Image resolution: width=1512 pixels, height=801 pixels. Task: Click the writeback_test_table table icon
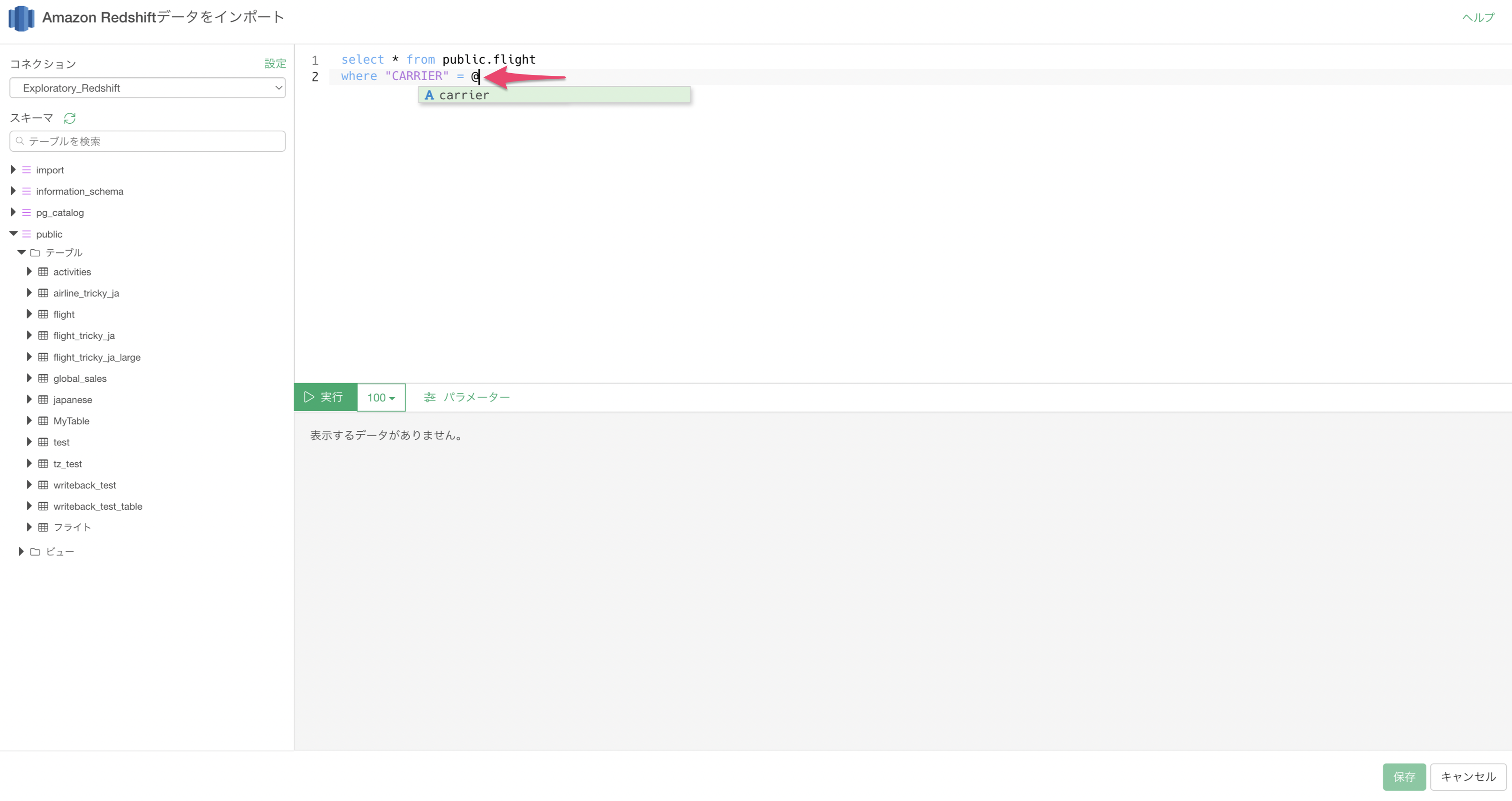(x=44, y=506)
